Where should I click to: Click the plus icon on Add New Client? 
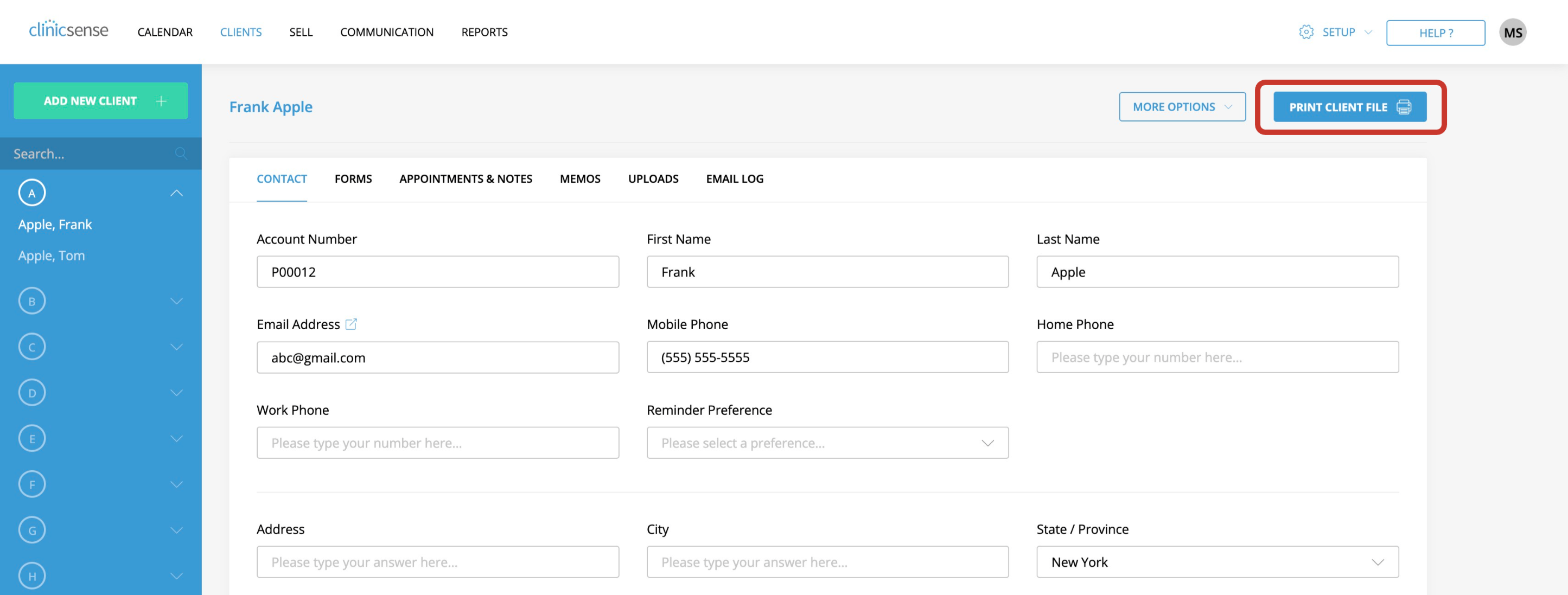161,100
